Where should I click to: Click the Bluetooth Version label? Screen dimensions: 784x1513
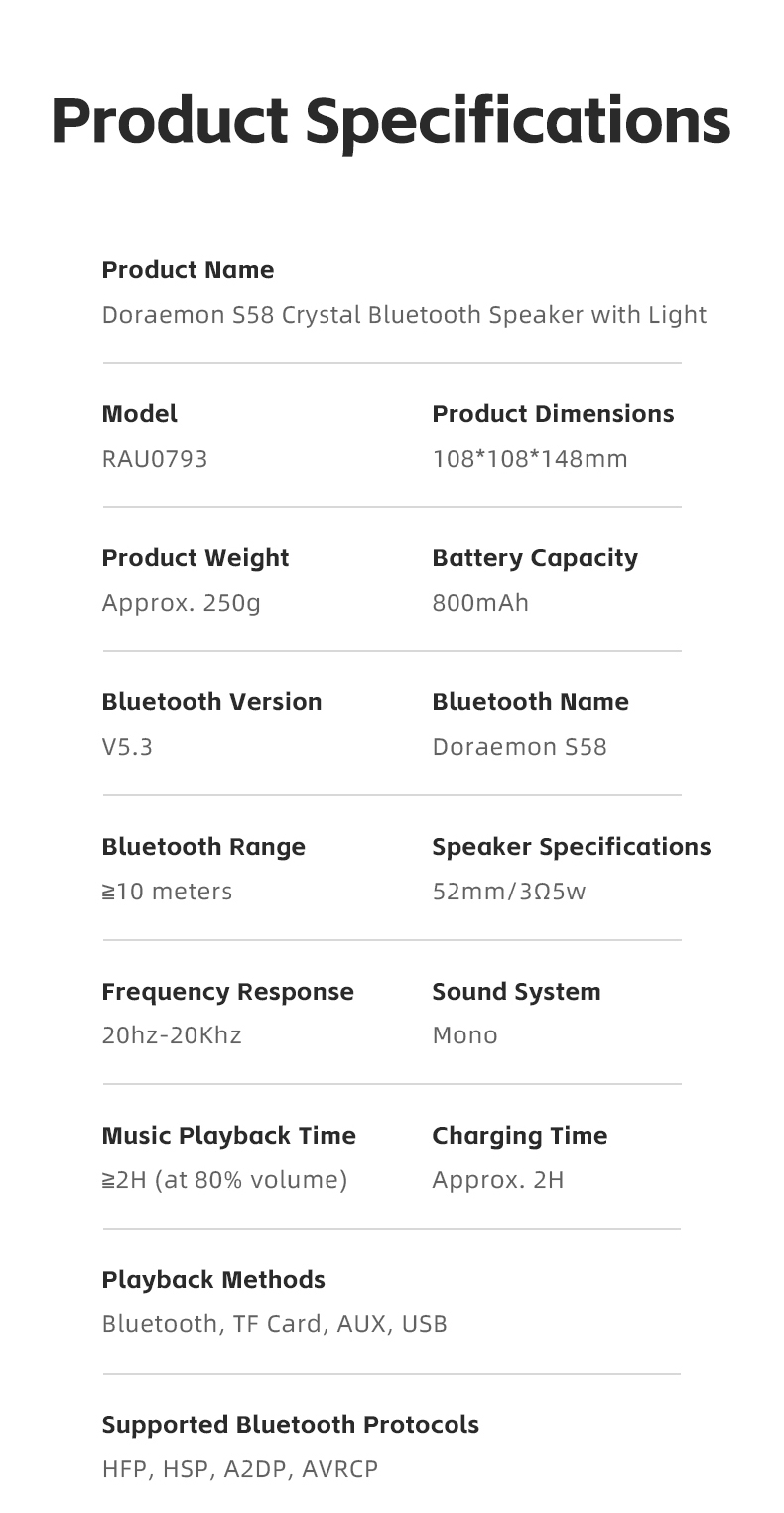click(211, 702)
